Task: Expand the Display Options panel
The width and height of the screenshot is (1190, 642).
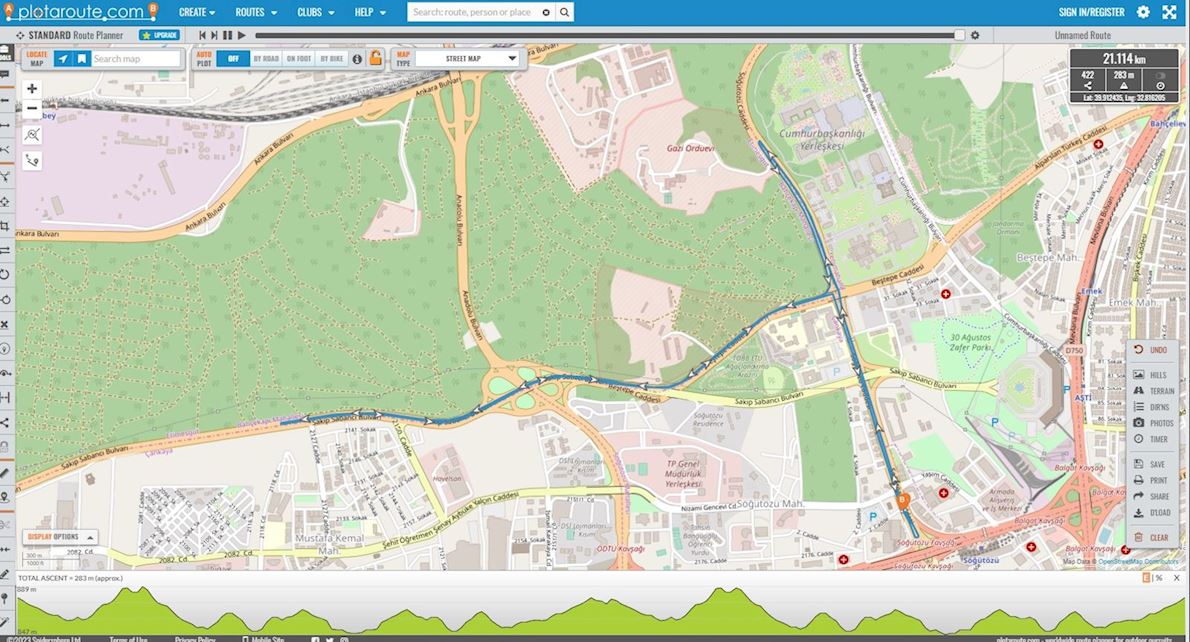Action: point(59,537)
